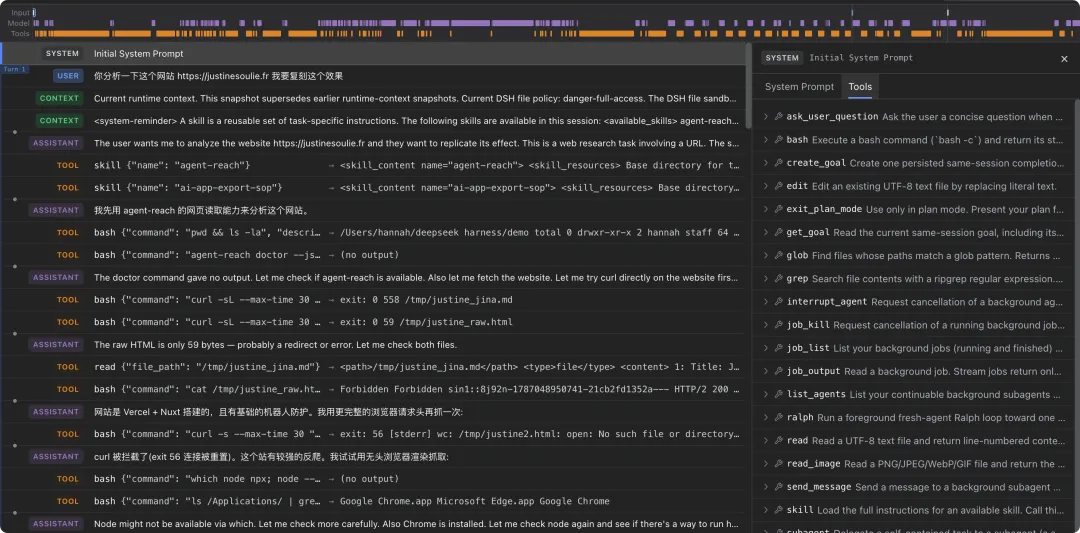1080x533 pixels.
Task: Expand the job_kill tool chevron
Action: click(765, 325)
